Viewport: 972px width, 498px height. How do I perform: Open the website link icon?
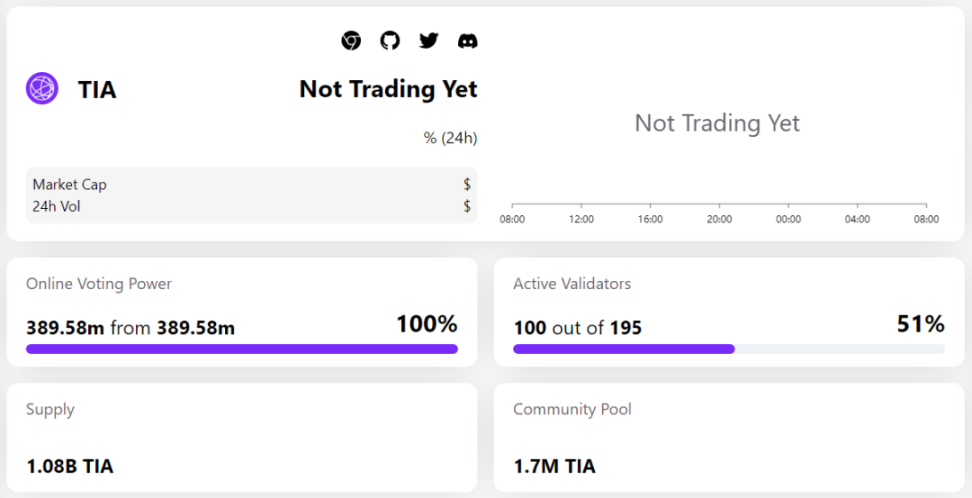[x=351, y=41]
